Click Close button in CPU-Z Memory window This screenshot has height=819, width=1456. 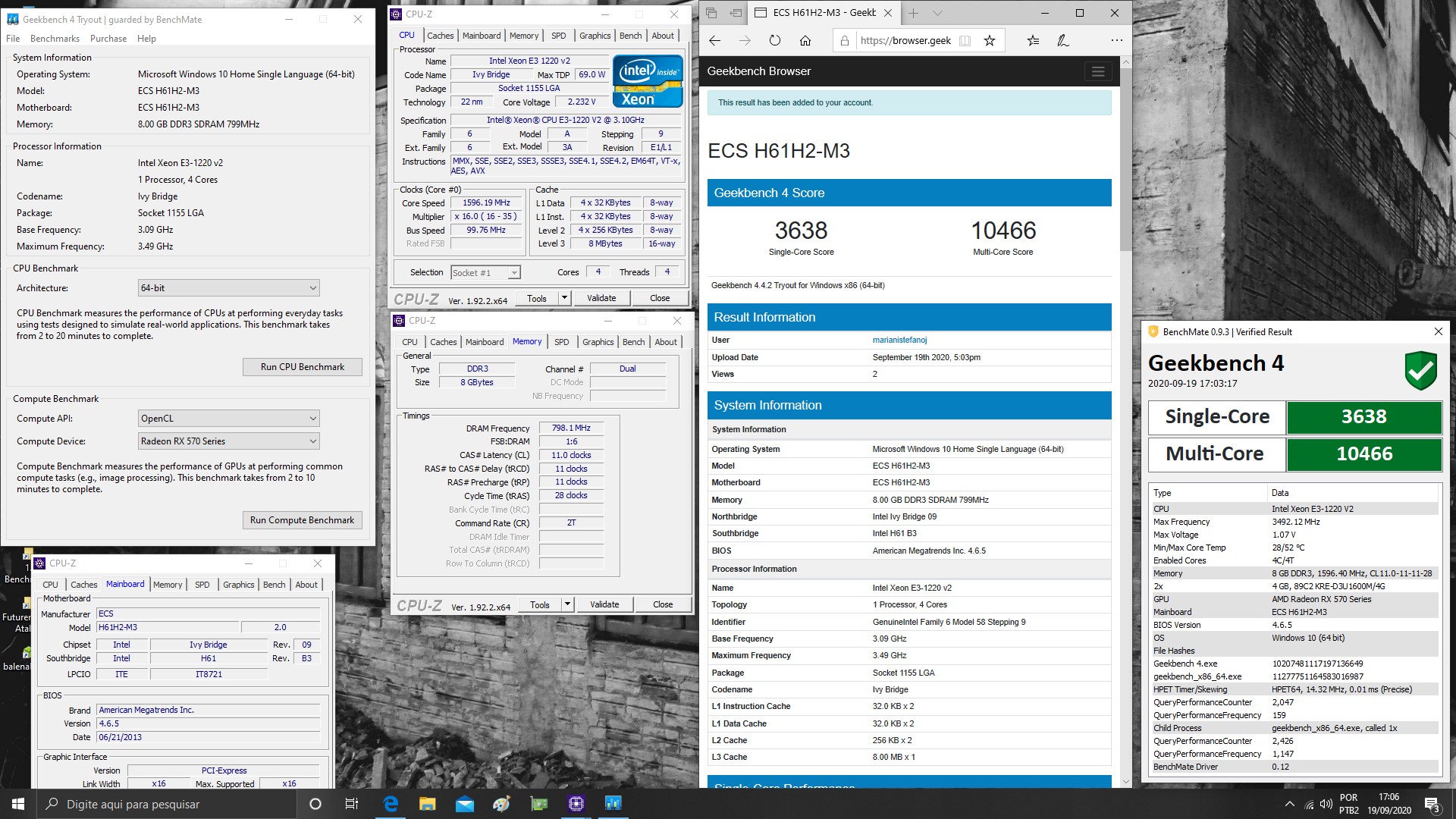pyautogui.click(x=663, y=604)
